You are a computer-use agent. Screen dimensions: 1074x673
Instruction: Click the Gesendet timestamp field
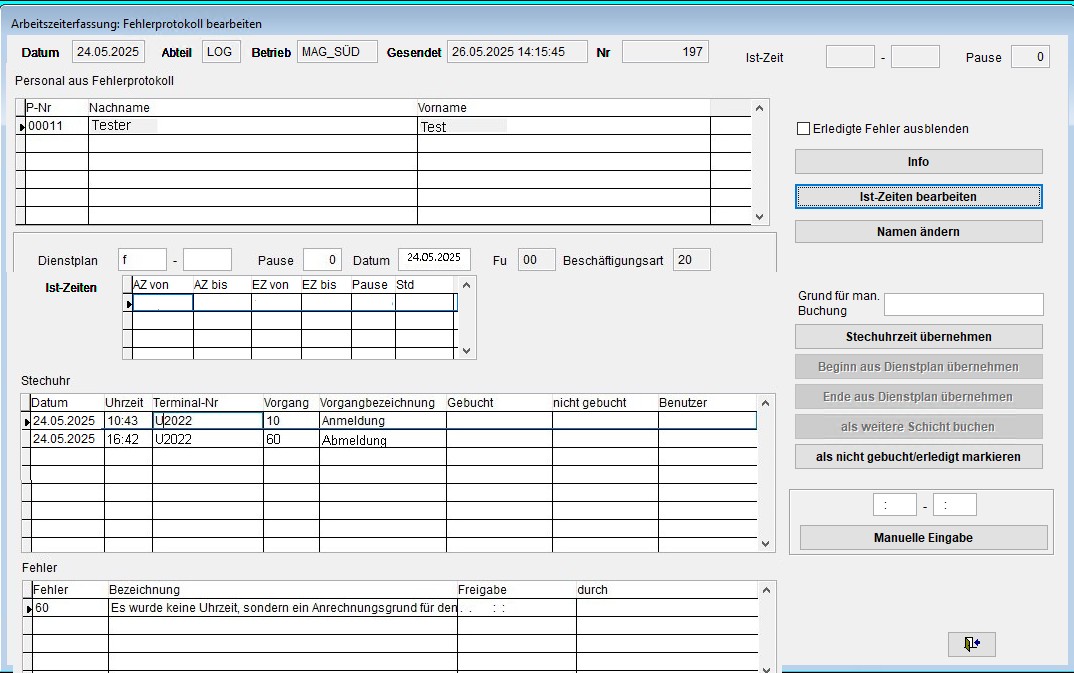coord(517,52)
